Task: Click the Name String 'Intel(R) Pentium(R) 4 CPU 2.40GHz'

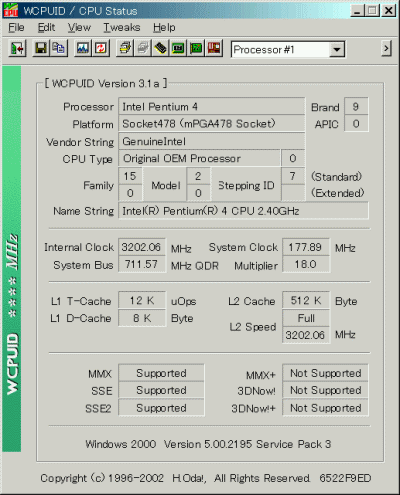Action: pos(243,211)
